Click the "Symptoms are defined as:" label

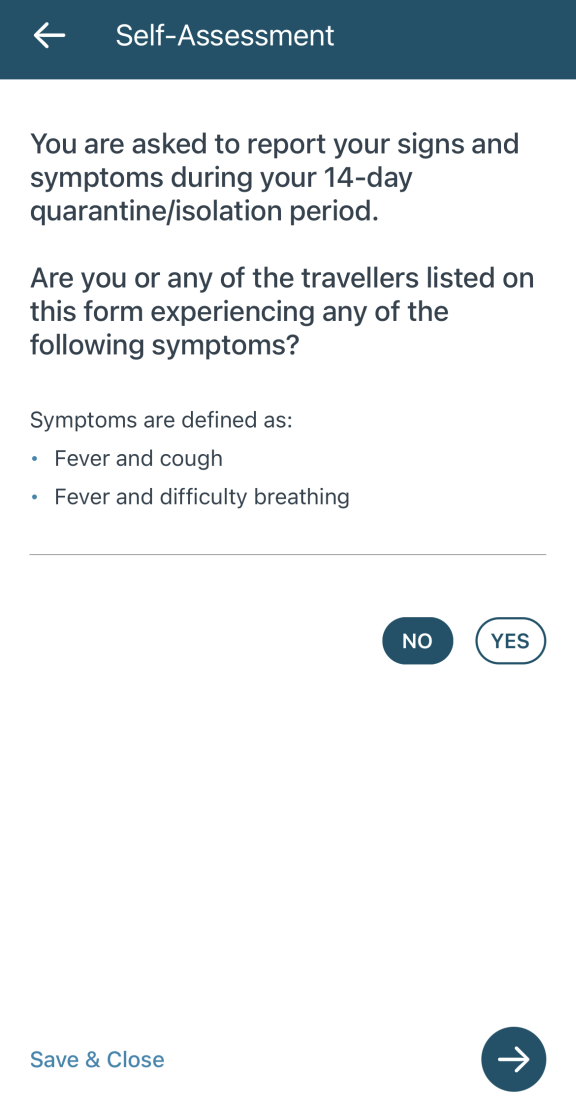click(161, 420)
